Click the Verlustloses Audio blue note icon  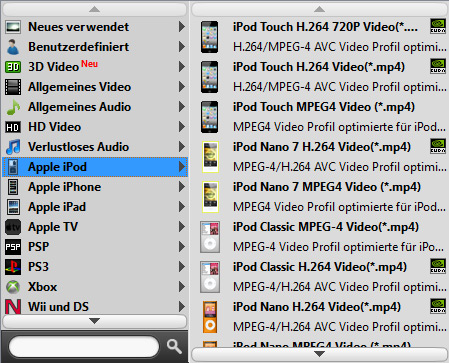pos(13,147)
